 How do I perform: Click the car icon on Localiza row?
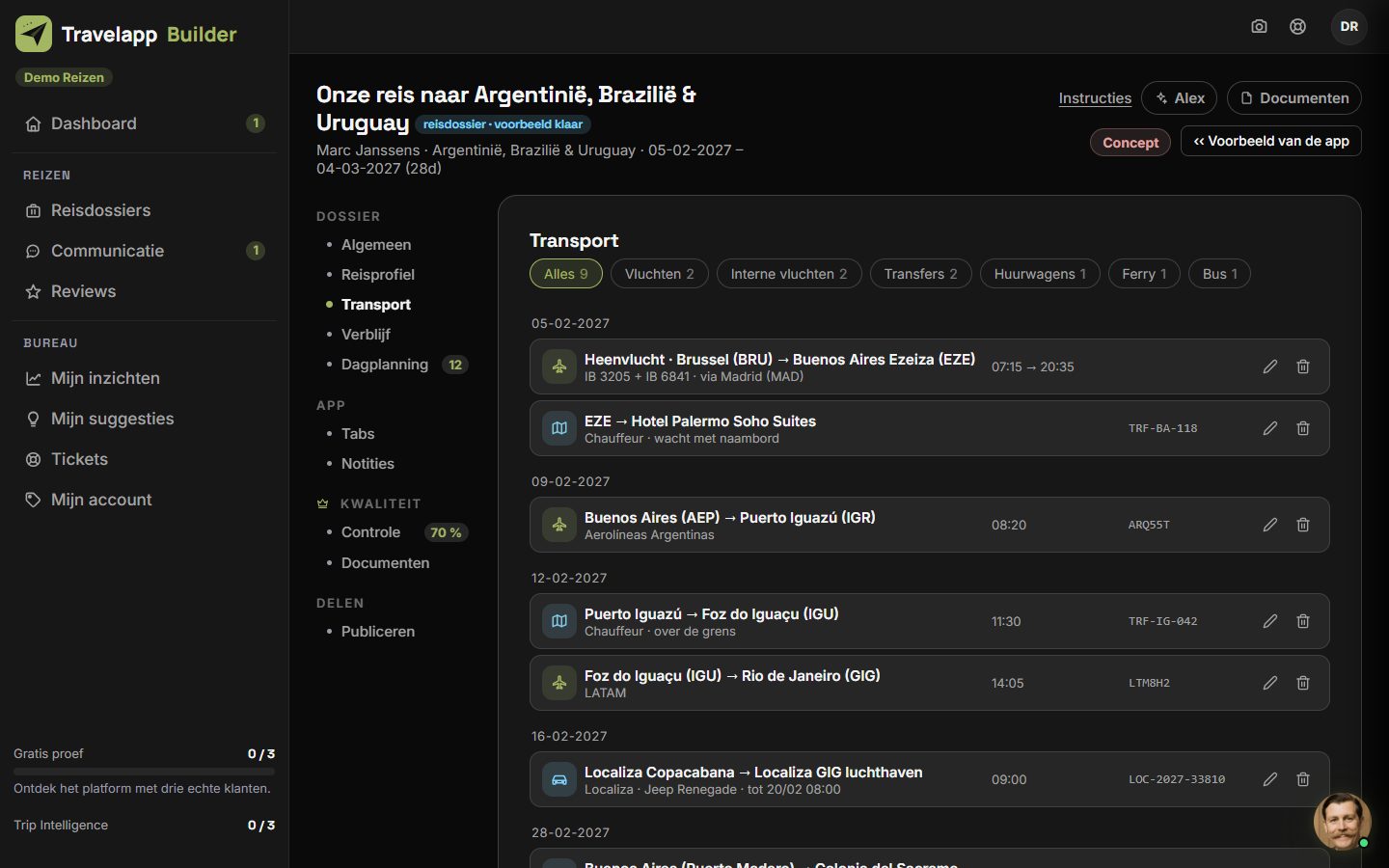pyautogui.click(x=559, y=779)
